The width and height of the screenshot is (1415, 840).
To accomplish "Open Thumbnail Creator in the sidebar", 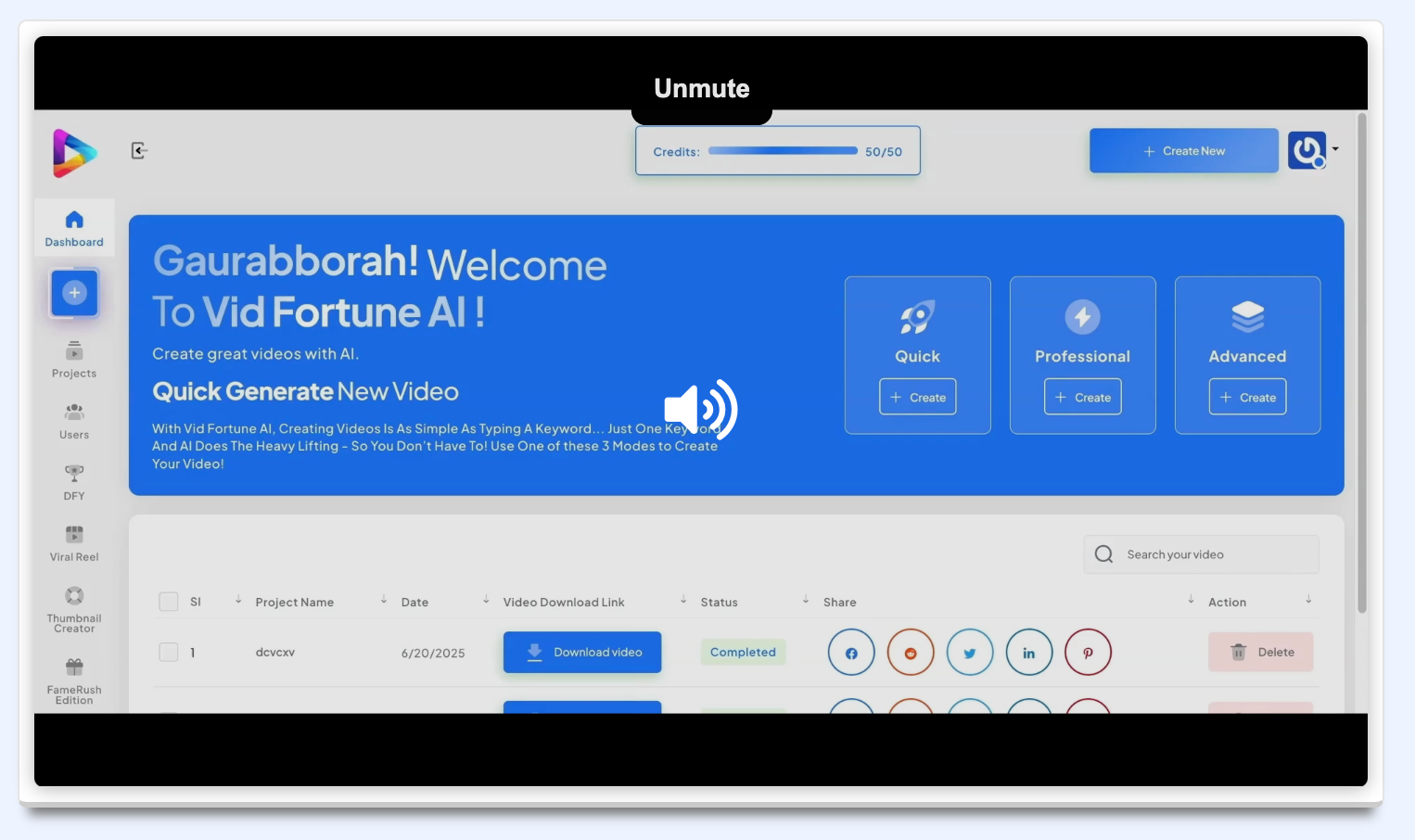I will pyautogui.click(x=74, y=609).
